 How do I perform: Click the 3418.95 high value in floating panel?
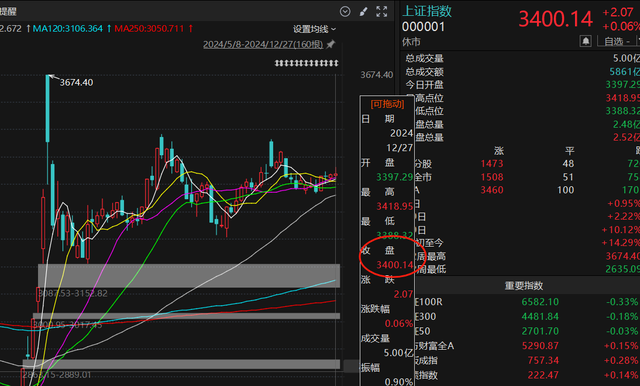(394, 206)
